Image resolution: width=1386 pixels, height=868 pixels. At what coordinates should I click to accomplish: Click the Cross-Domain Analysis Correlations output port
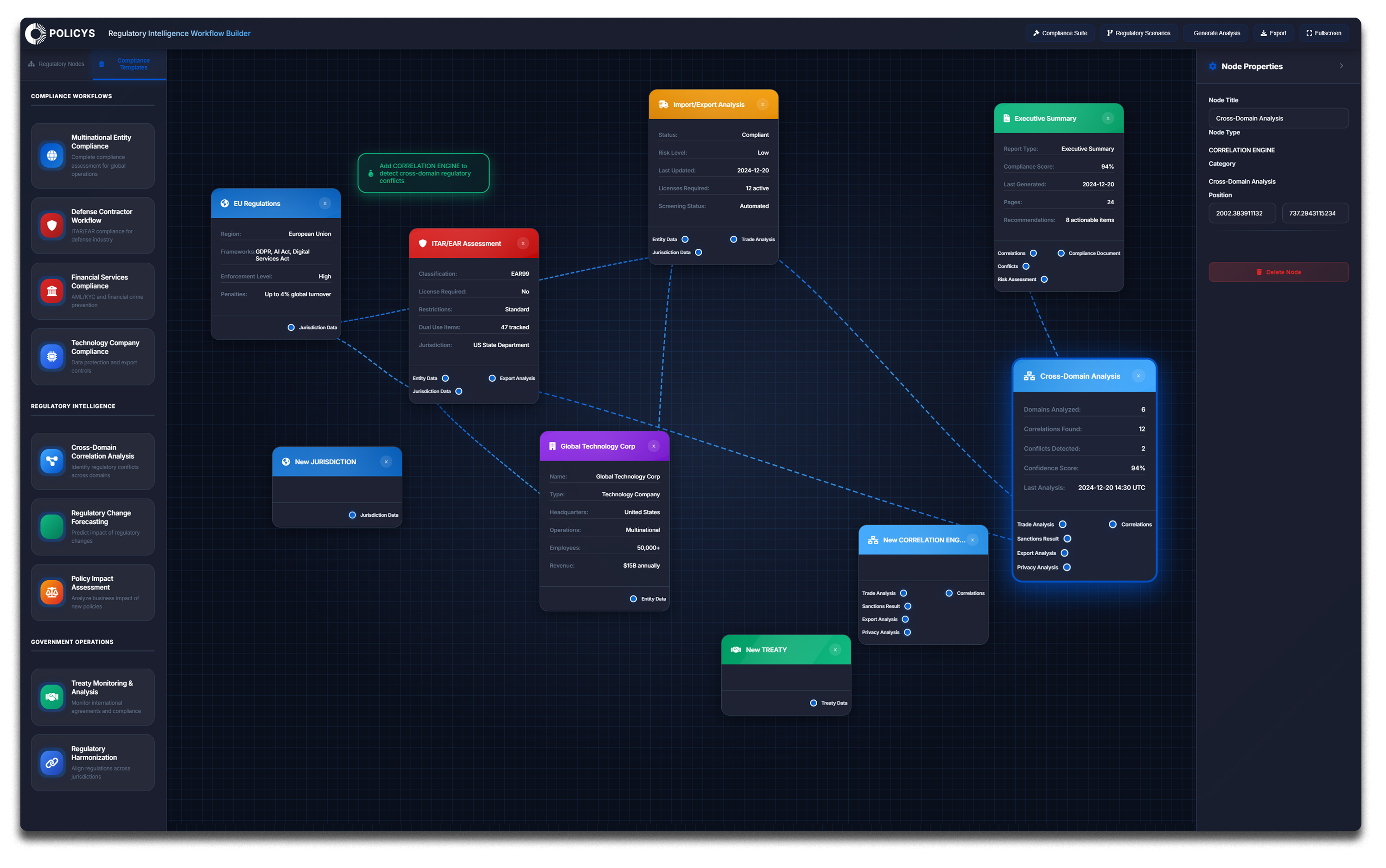click(1112, 524)
